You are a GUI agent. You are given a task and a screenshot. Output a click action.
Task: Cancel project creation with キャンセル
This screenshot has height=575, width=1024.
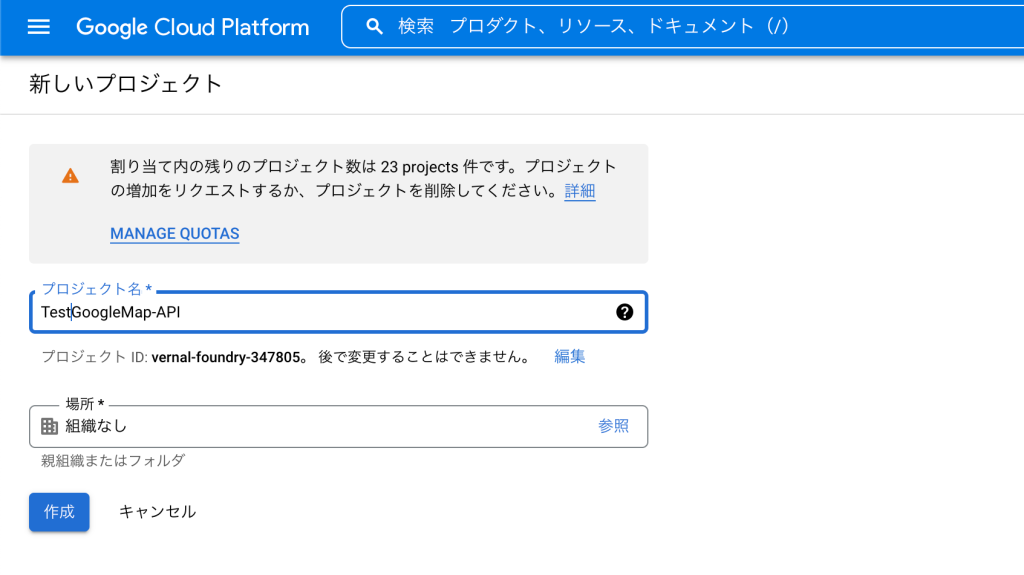pyautogui.click(x=157, y=512)
